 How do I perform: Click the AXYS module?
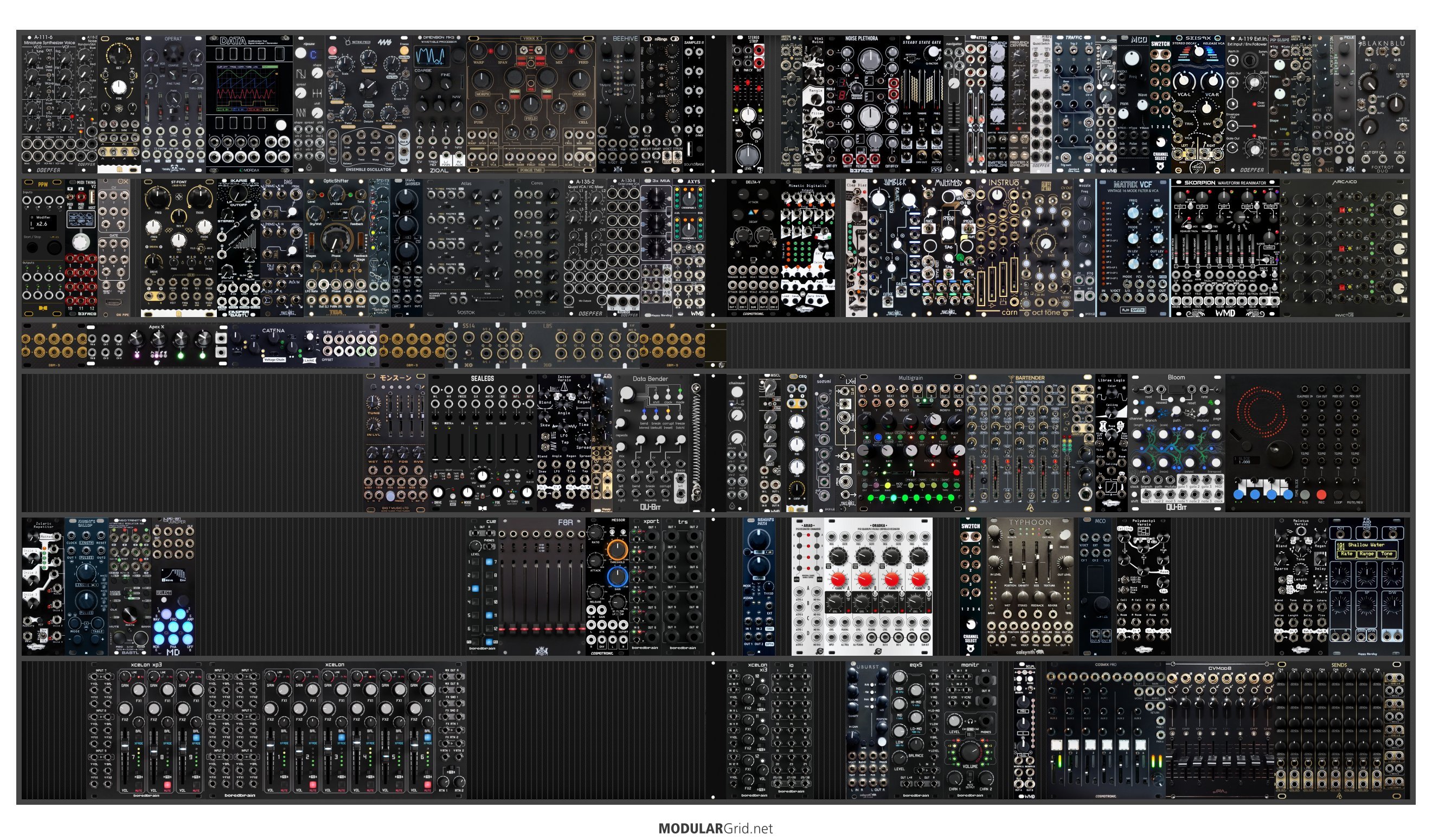(689, 248)
